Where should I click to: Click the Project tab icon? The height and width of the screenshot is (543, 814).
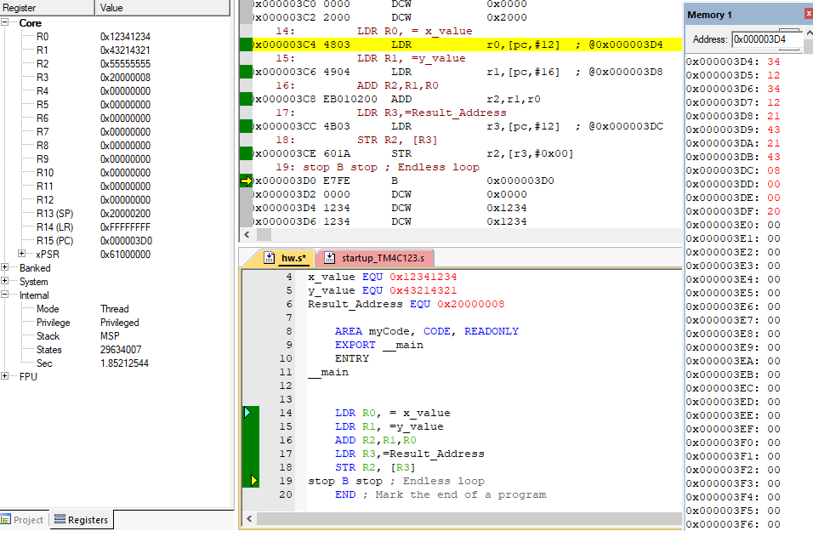7,520
